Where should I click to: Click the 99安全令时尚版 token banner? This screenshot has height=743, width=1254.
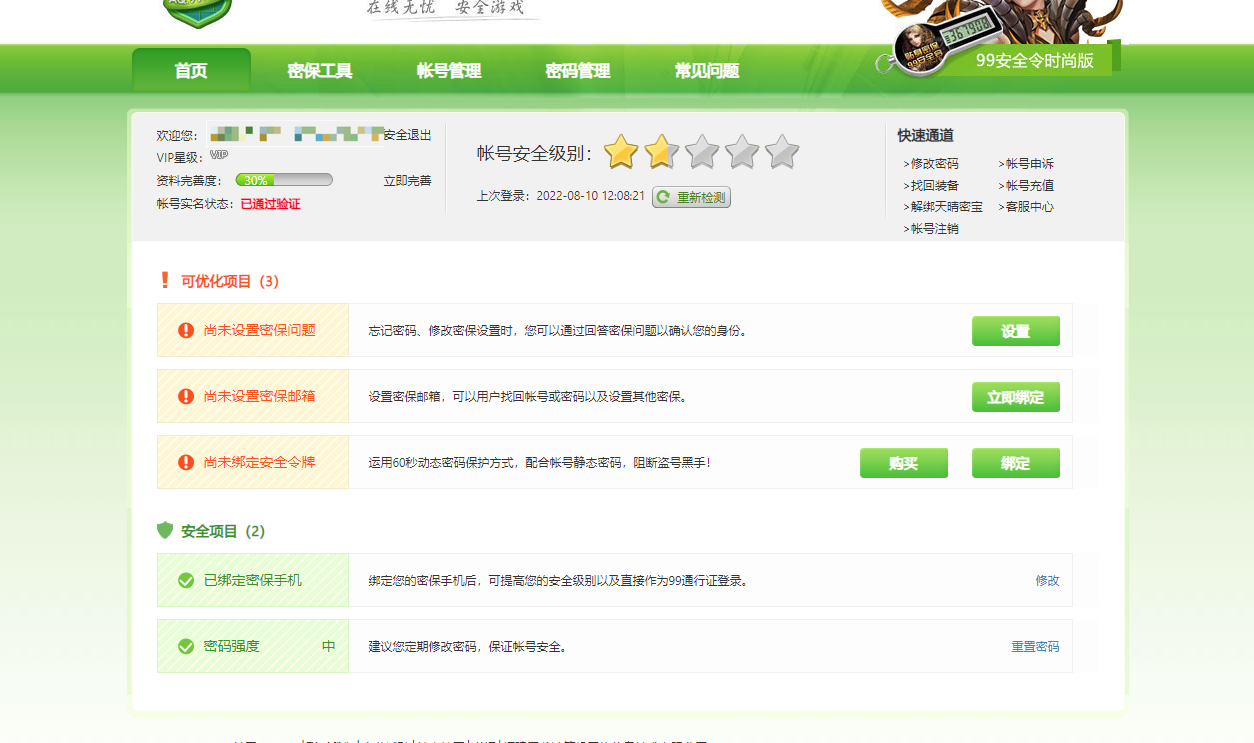click(x=1034, y=60)
